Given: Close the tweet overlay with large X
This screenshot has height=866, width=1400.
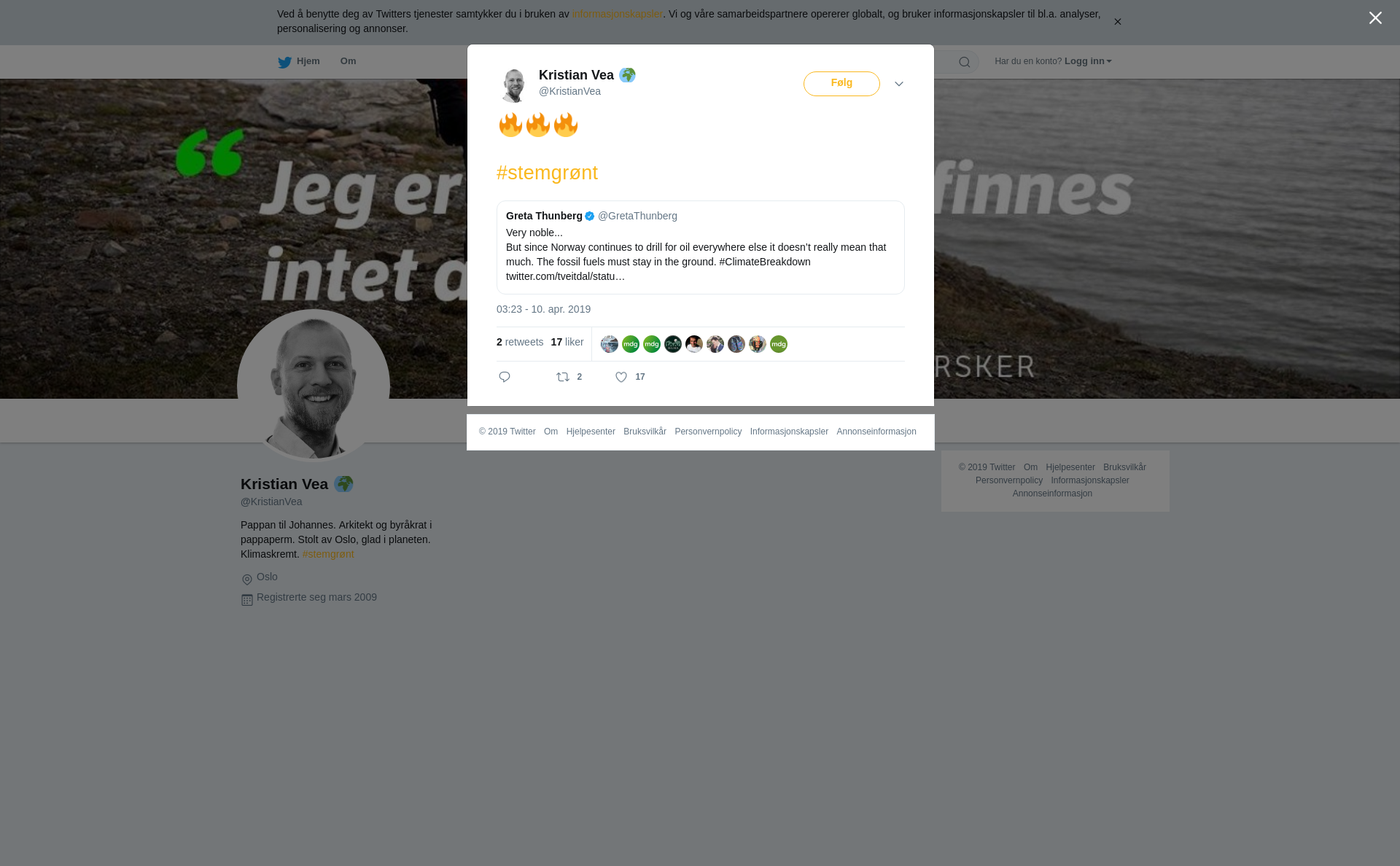Looking at the screenshot, I should click(1375, 18).
